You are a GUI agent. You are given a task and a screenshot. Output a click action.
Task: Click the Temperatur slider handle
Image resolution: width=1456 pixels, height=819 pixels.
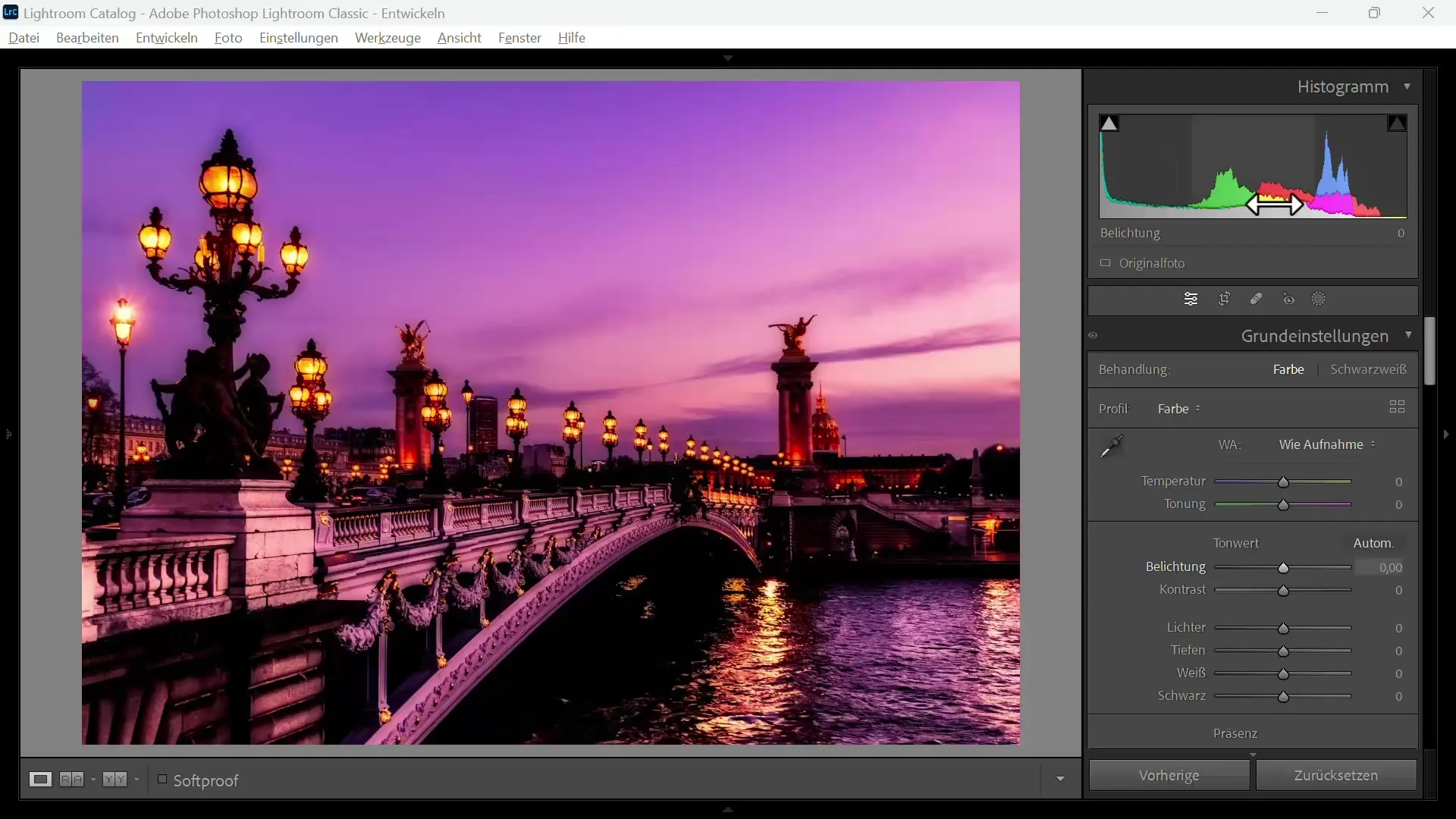click(1284, 482)
